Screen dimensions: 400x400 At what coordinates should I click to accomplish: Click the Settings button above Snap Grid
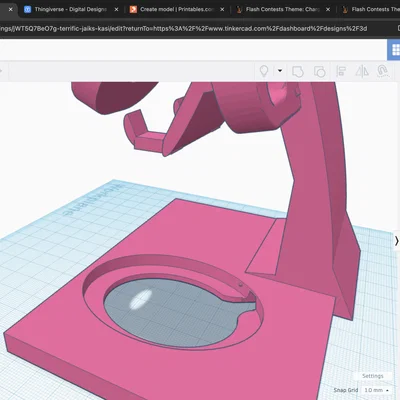(x=373, y=376)
